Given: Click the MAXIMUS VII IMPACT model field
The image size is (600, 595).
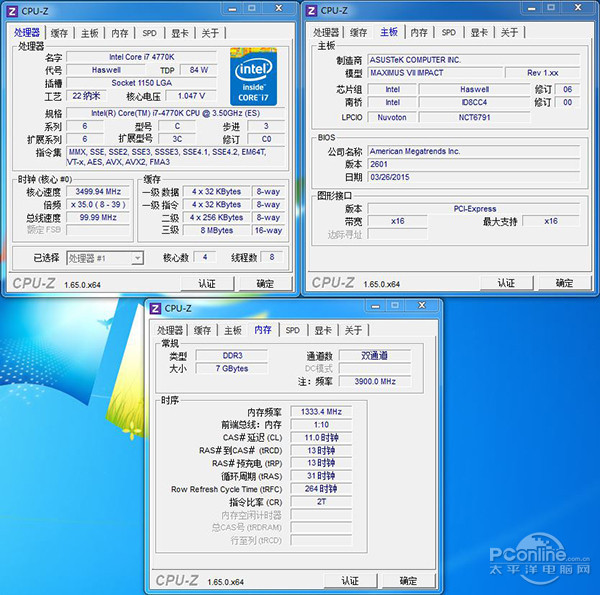Looking at the screenshot, I should pyautogui.click(x=435, y=73).
